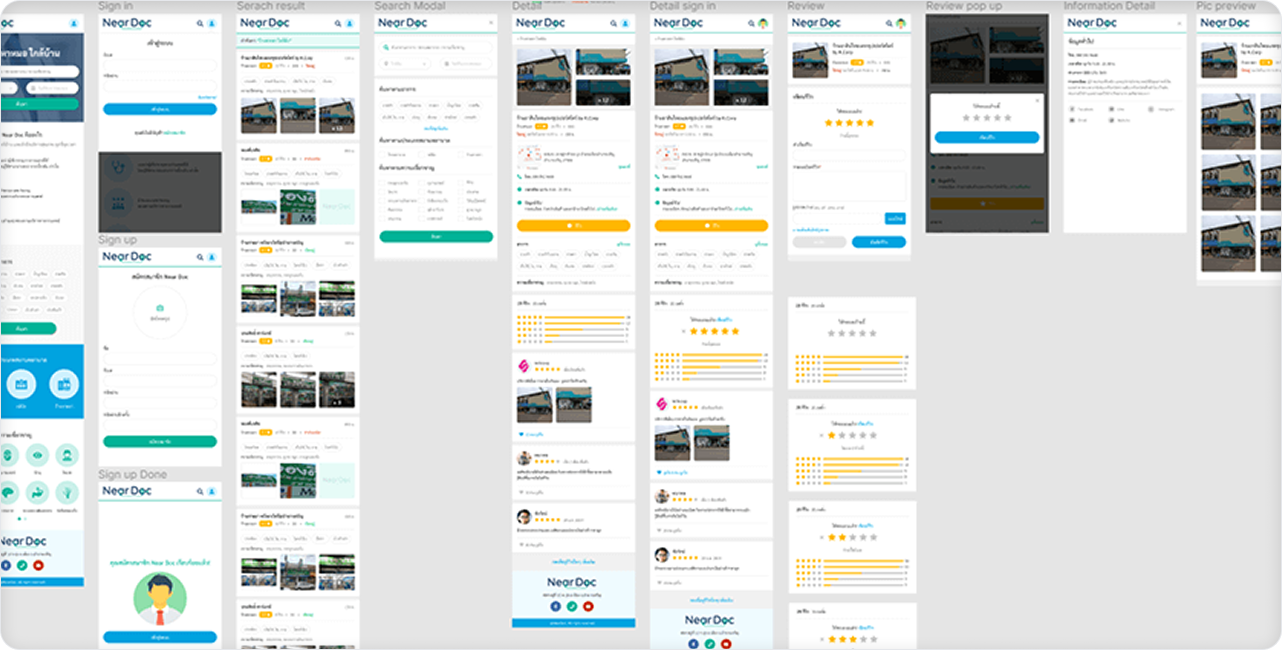Viewport: 1282px width, 650px height.
Task: Click the search magnifier in Sign in header
Action: [200, 22]
